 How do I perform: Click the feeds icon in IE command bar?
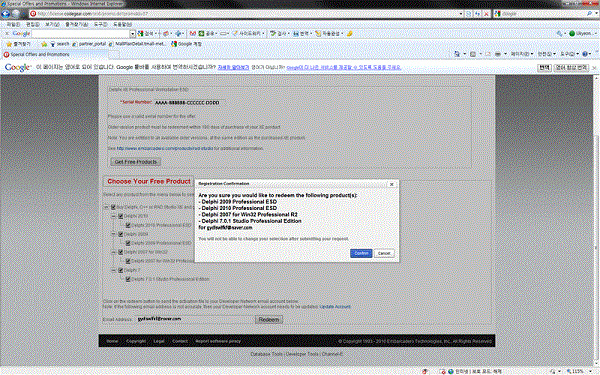point(473,54)
